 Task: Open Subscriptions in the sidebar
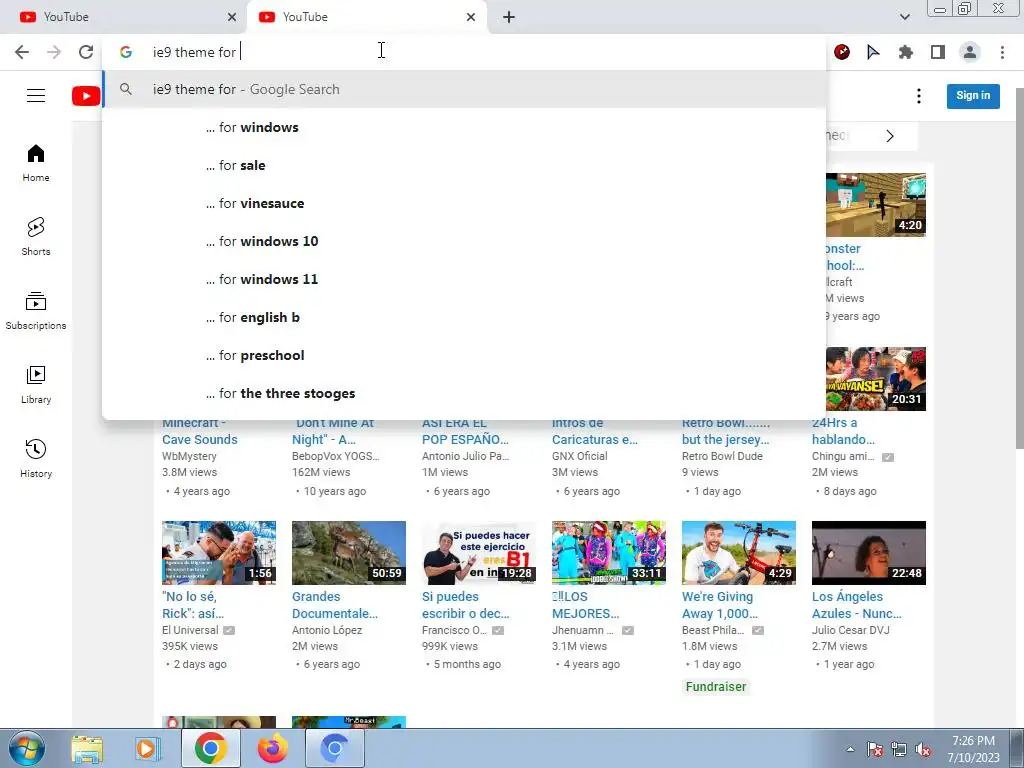[x=36, y=311]
